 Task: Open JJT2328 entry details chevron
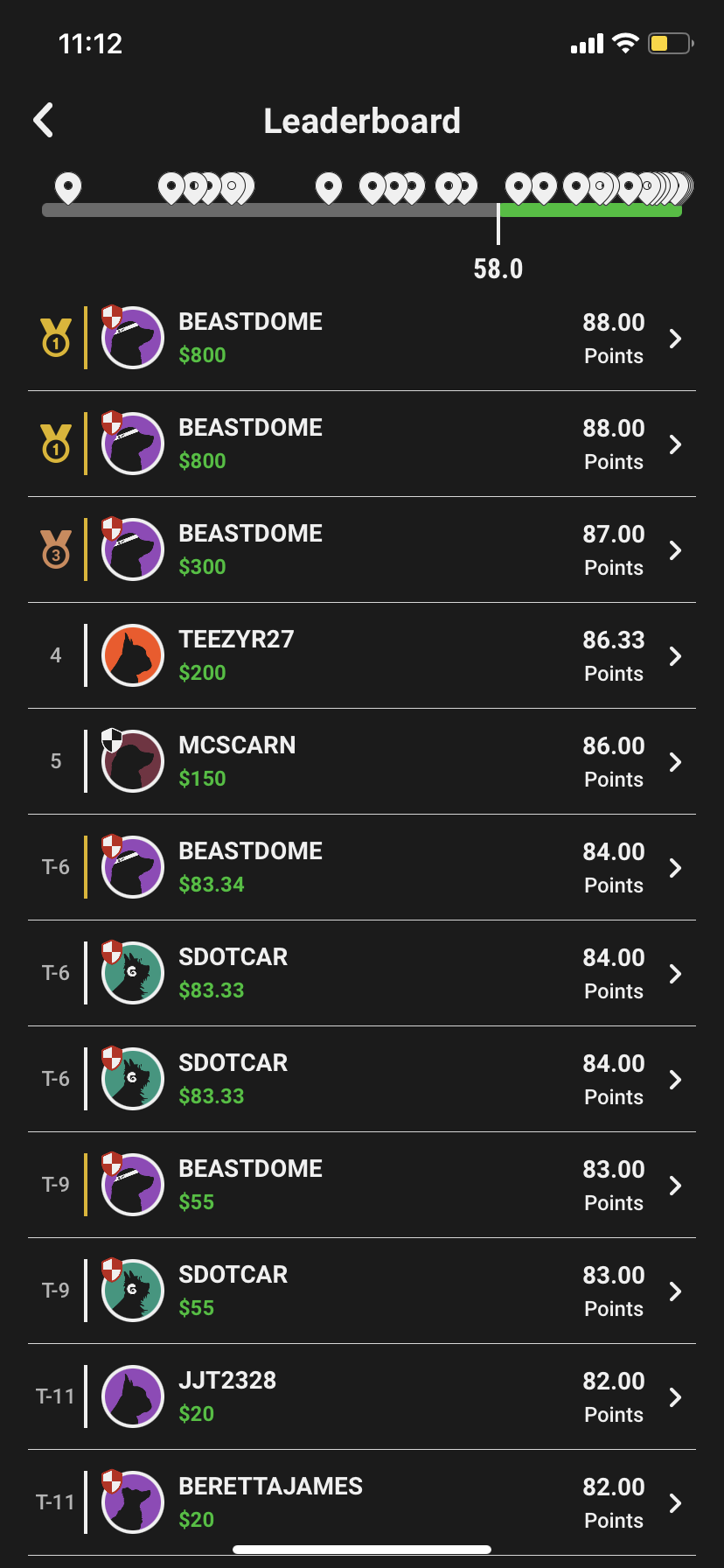coord(675,1397)
